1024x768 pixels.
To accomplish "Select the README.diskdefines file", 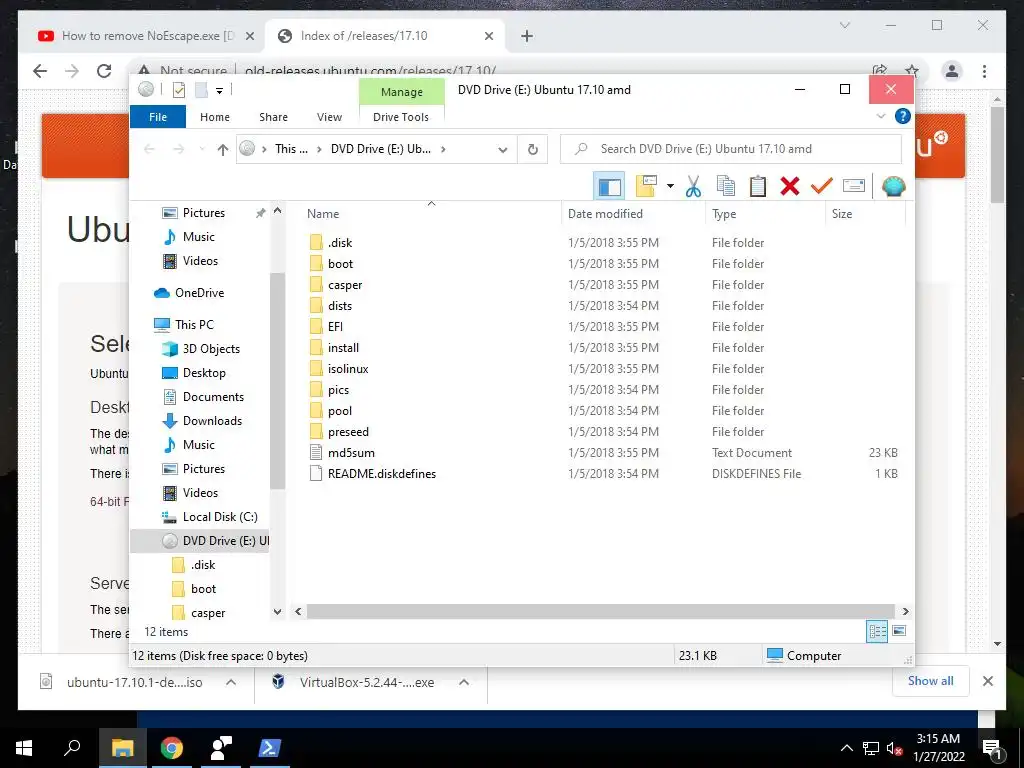I will (381, 473).
